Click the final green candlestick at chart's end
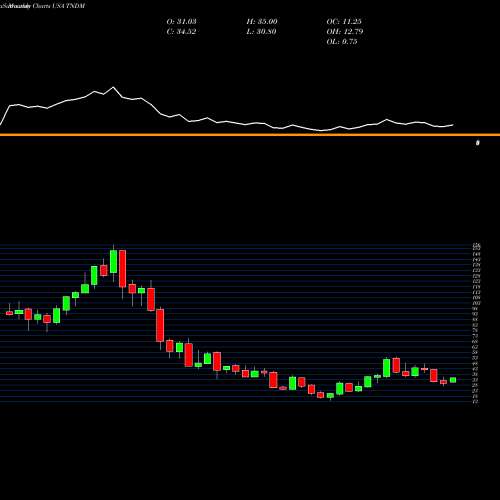The image size is (500, 500). (x=453, y=380)
